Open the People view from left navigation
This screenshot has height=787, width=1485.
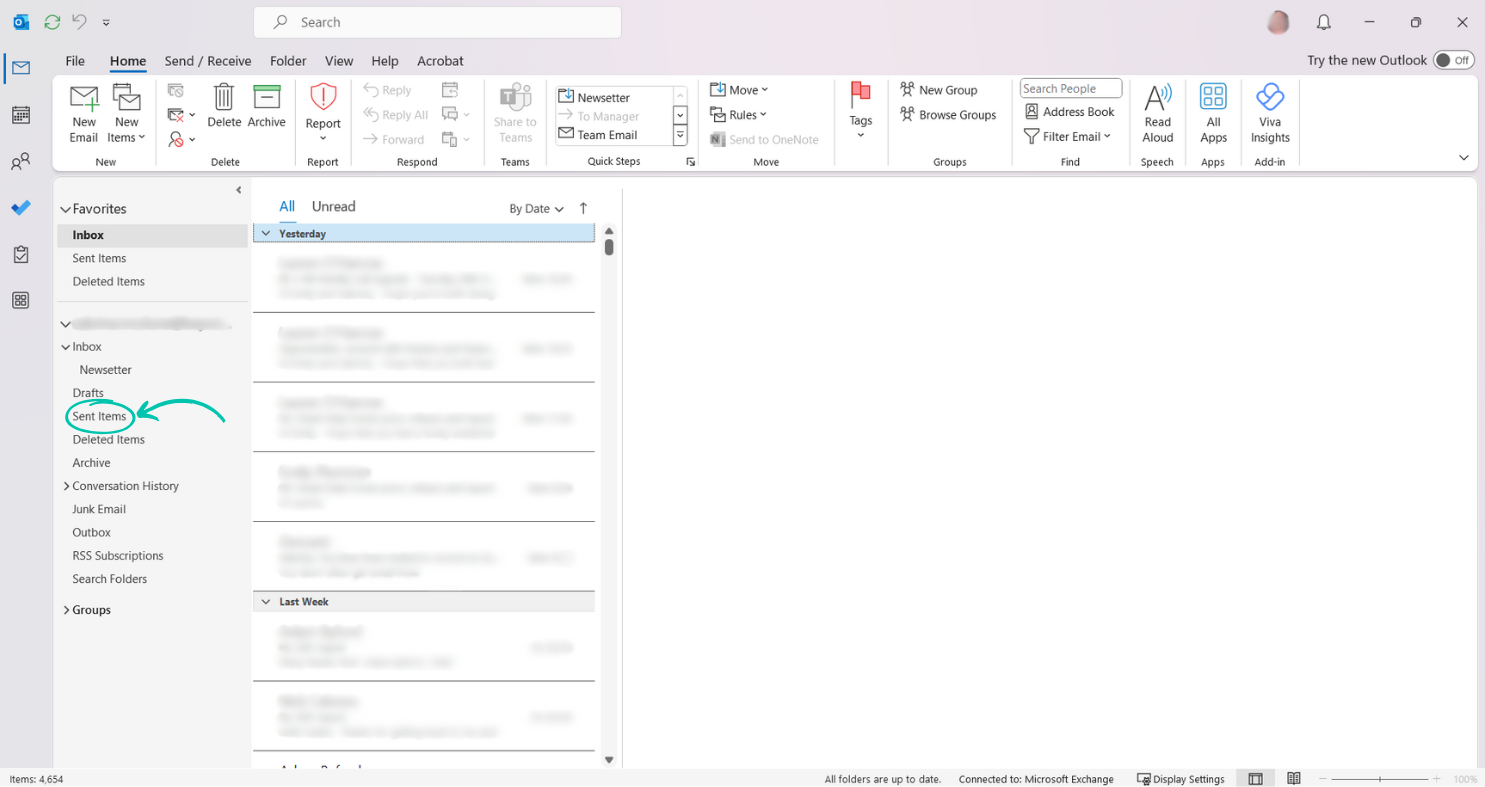click(21, 161)
